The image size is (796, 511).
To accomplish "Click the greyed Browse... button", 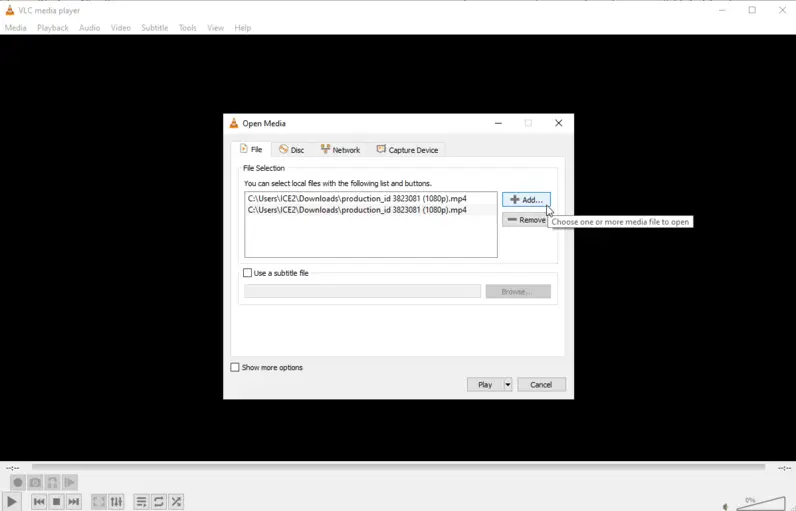I will 518,291.
